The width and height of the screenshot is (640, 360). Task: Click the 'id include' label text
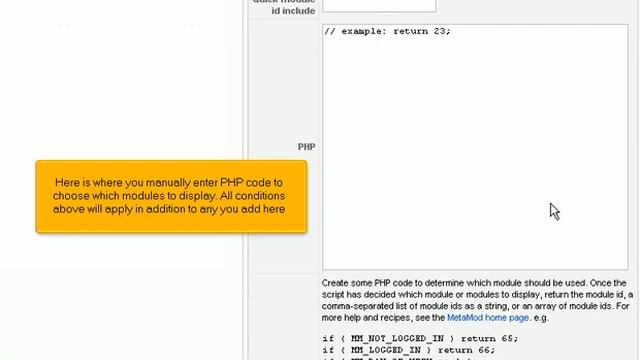point(293,11)
